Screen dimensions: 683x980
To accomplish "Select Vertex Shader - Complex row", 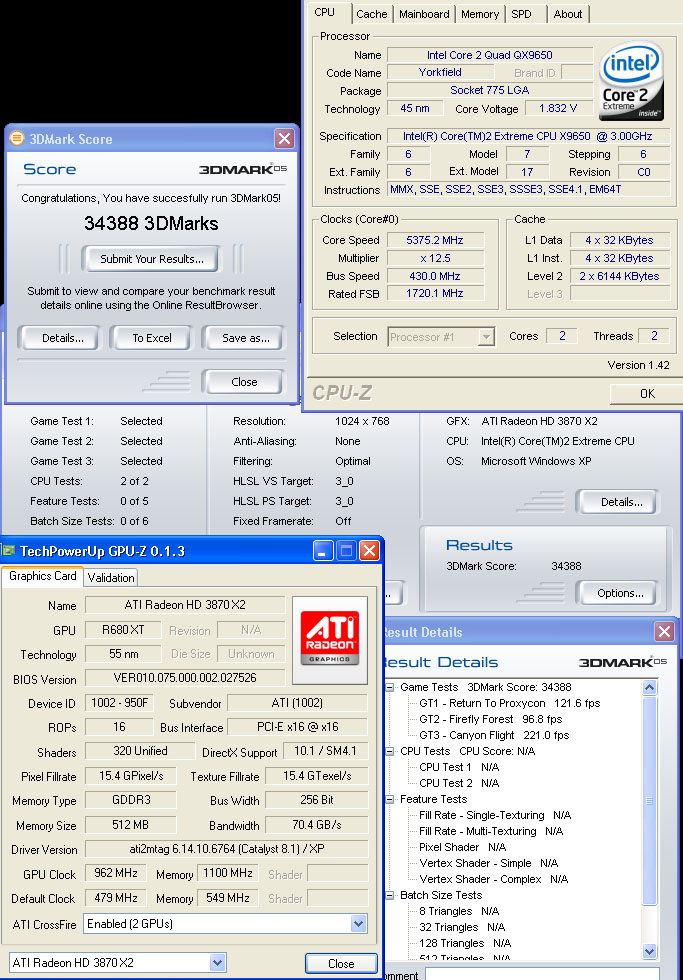I will [x=494, y=879].
